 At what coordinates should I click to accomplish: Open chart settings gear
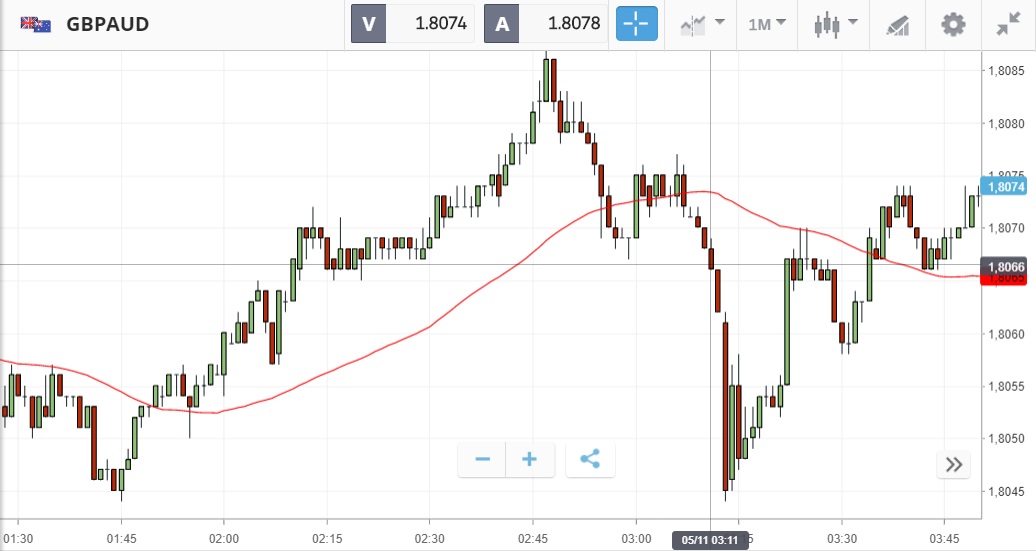954,24
